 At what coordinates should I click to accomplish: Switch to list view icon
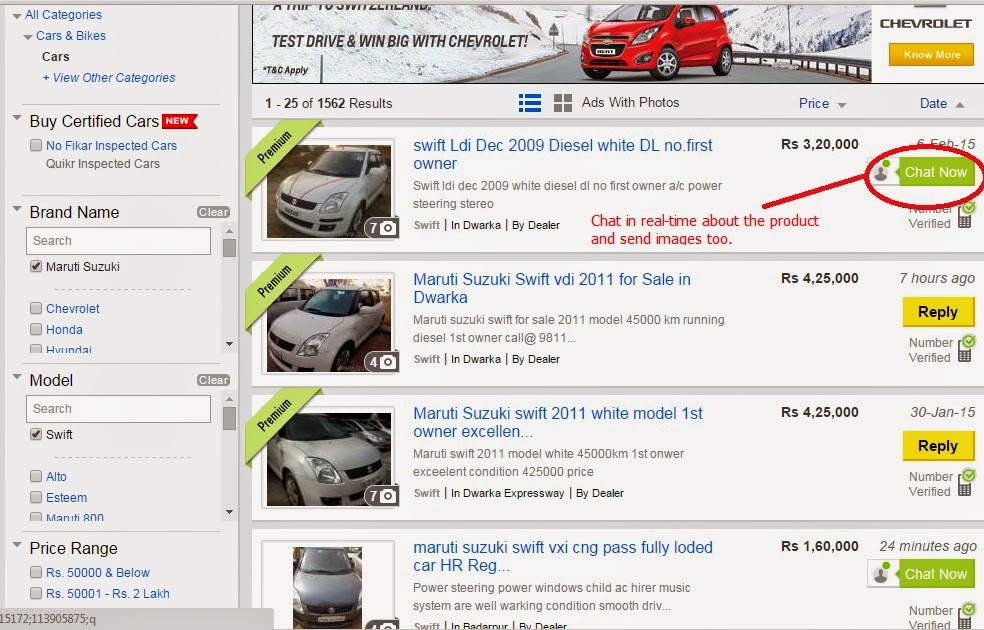pos(530,103)
